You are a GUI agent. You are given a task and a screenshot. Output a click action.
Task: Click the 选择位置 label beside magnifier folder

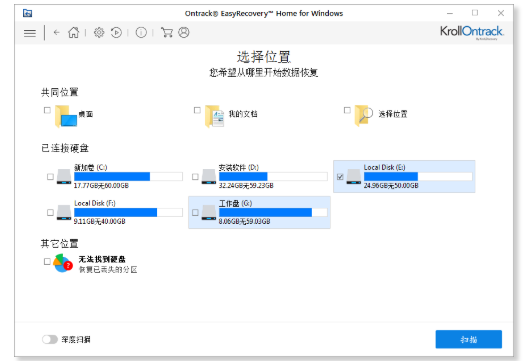[393, 114]
